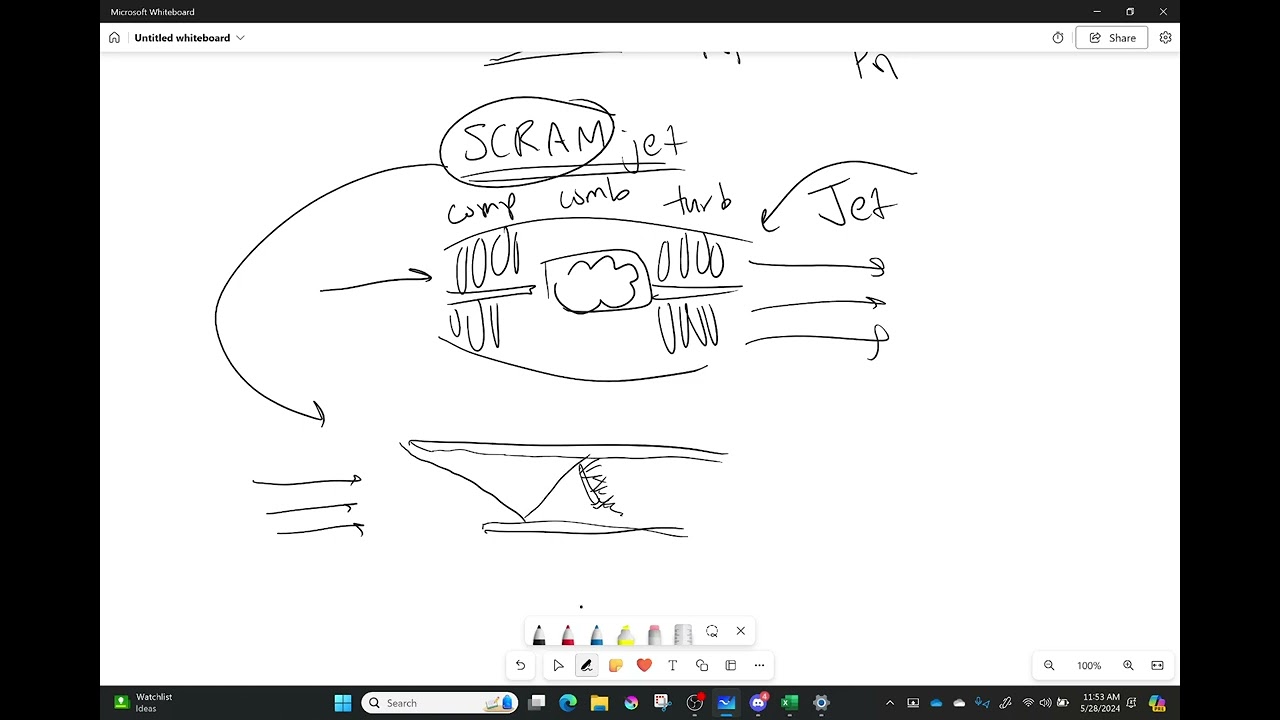Select the black pen
The width and height of the screenshot is (1280, 720).
click(539, 633)
